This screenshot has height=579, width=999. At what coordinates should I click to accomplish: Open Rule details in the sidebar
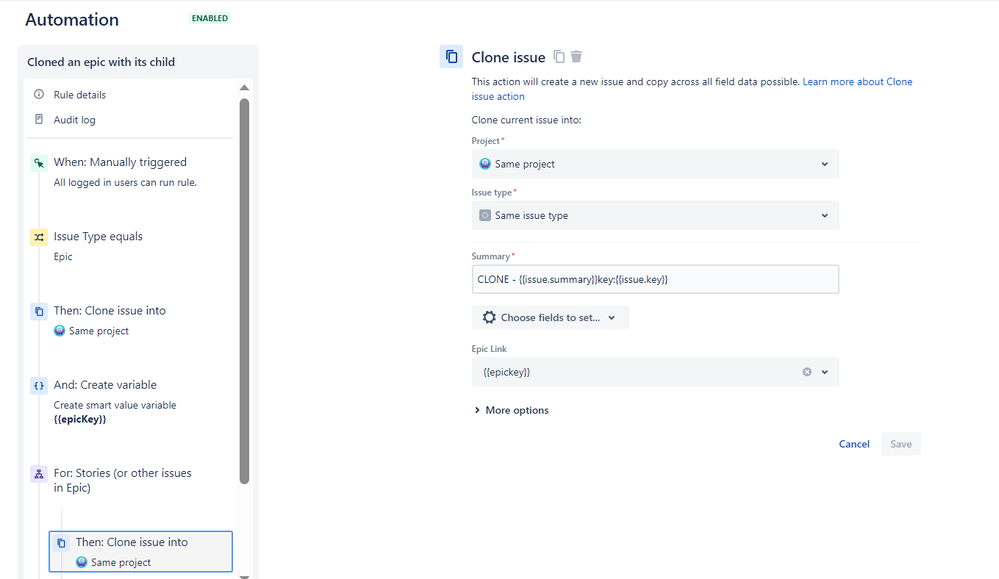click(x=80, y=95)
